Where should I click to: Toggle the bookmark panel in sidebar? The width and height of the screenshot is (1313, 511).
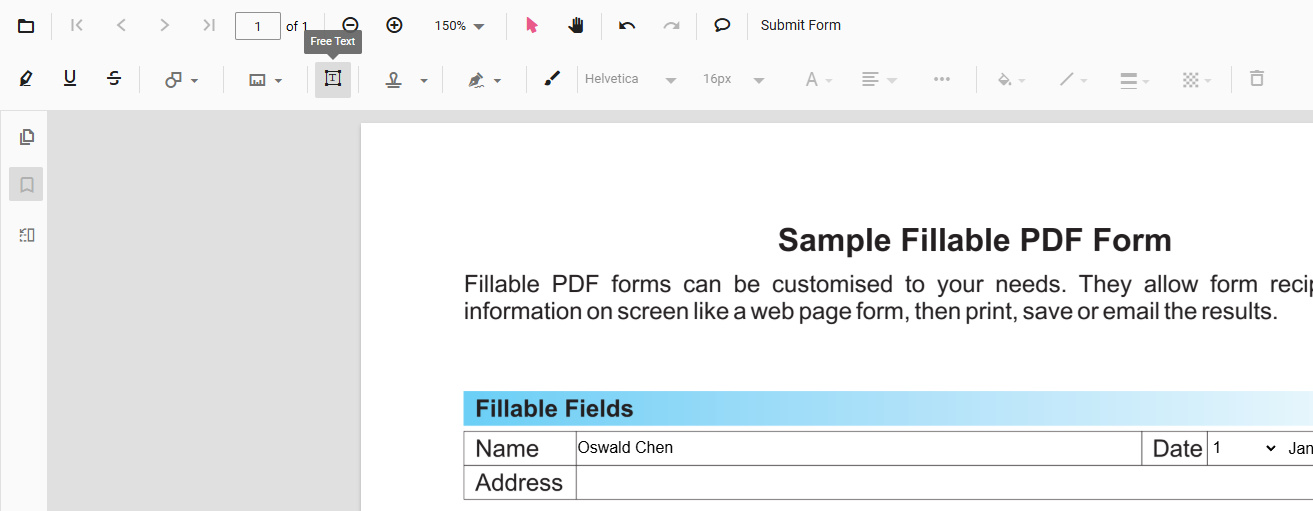[27, 185]
